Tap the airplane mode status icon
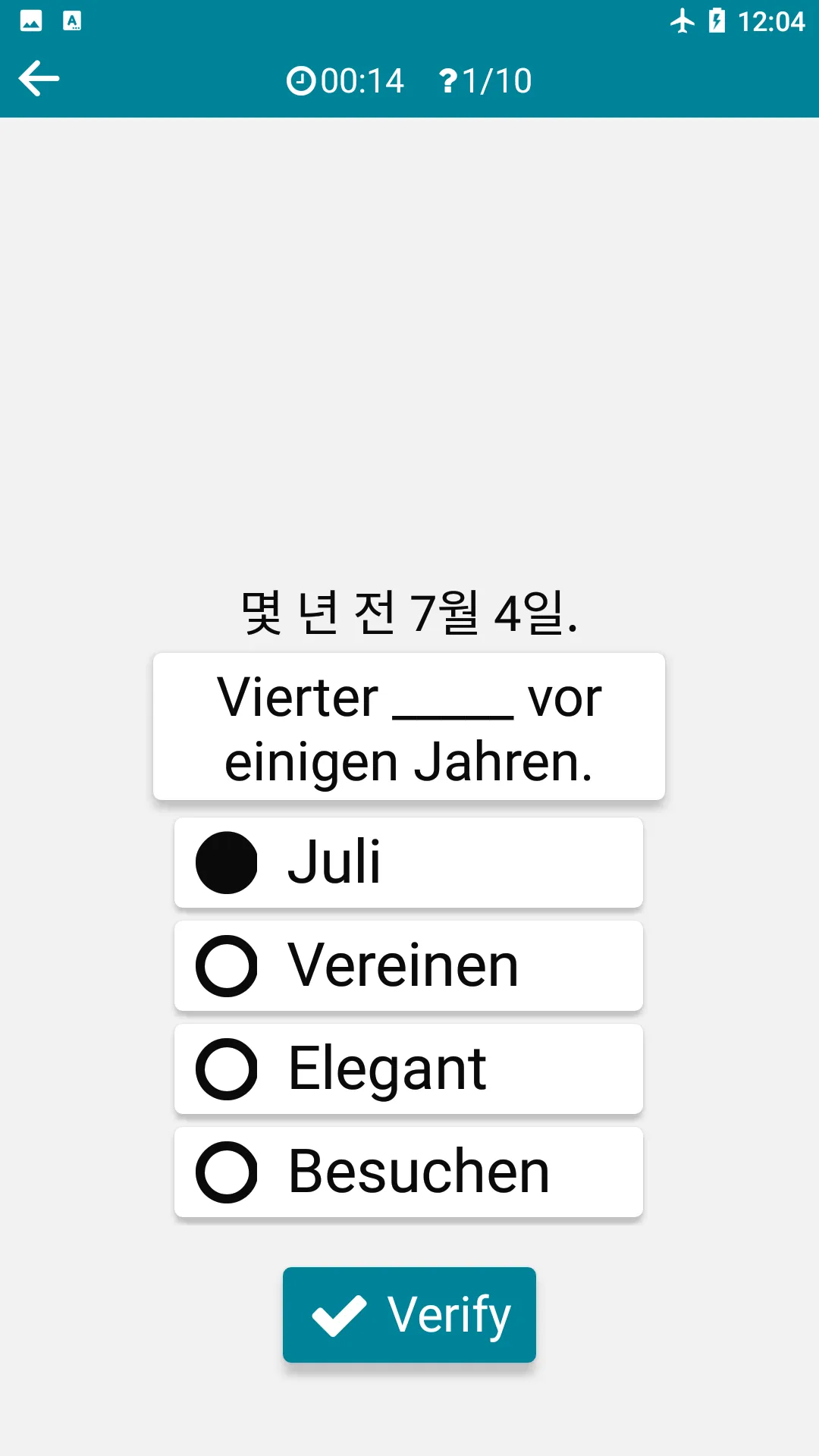 (682, 20)
